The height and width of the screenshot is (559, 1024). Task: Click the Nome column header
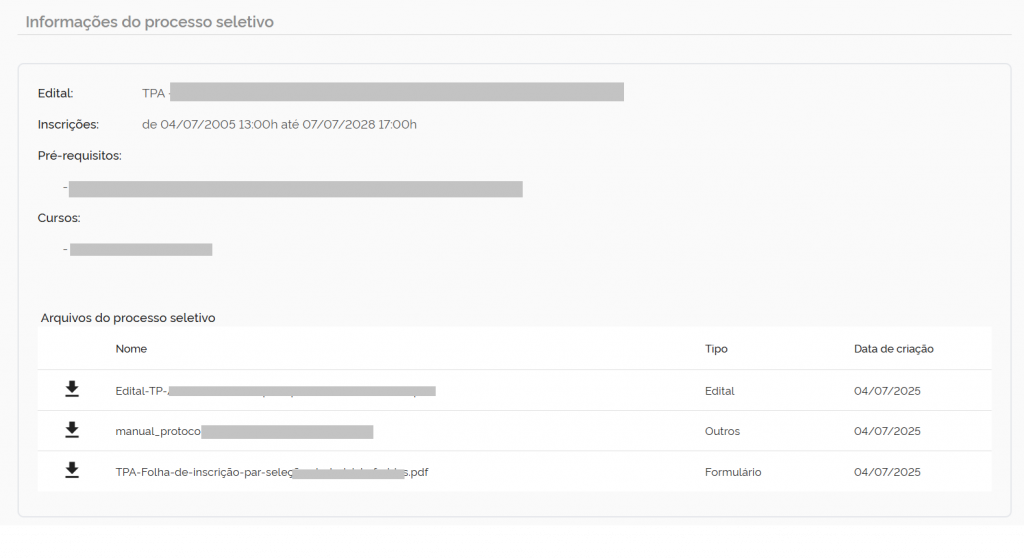[131, 349]
